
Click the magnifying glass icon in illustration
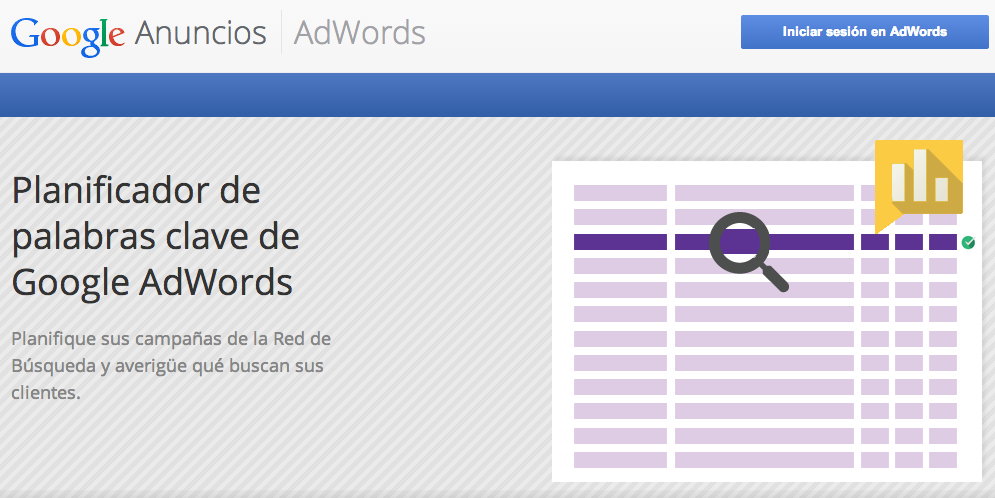coord(748,251)
